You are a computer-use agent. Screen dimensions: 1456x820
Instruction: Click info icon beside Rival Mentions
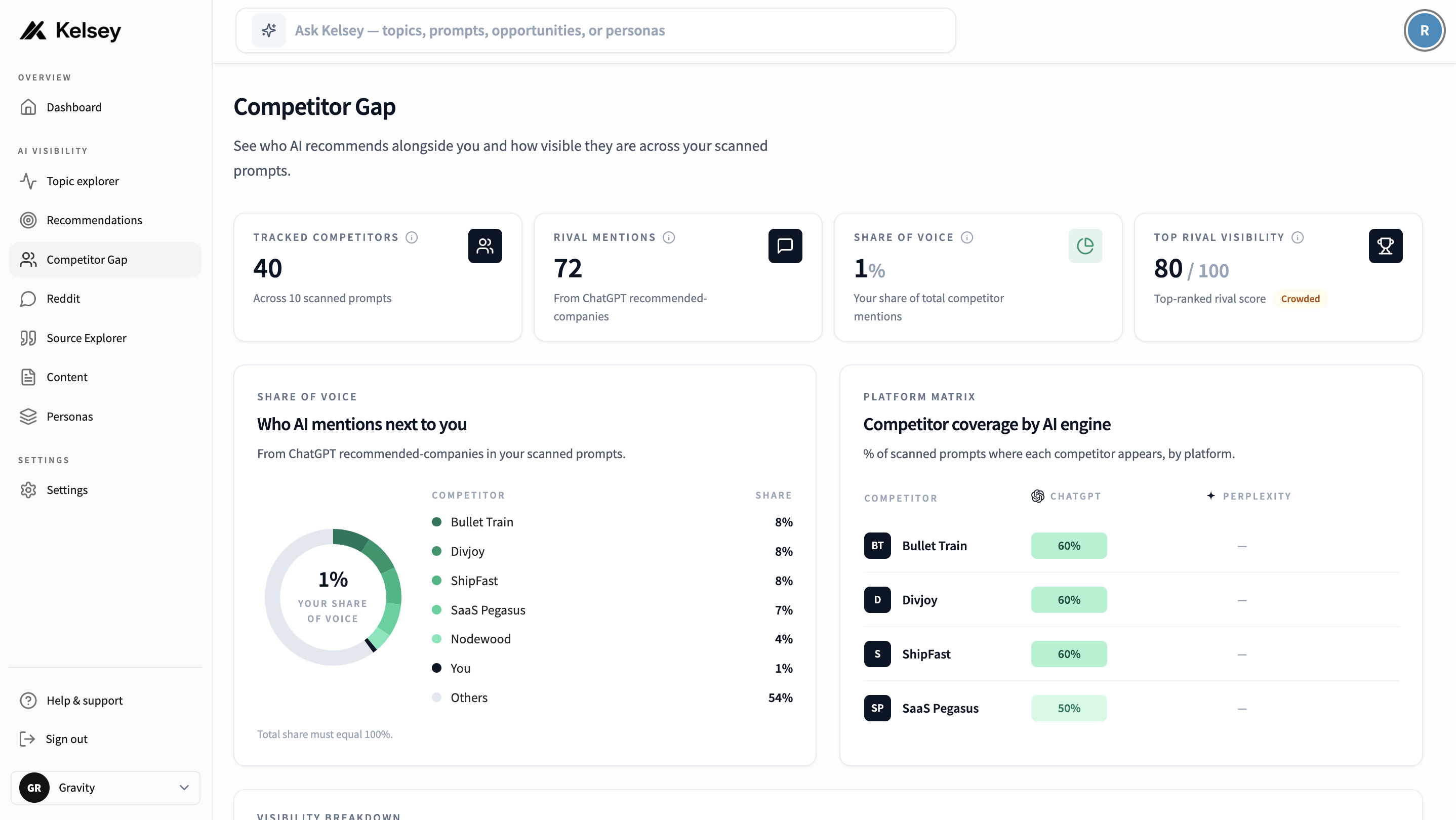(x=669, y=237)
